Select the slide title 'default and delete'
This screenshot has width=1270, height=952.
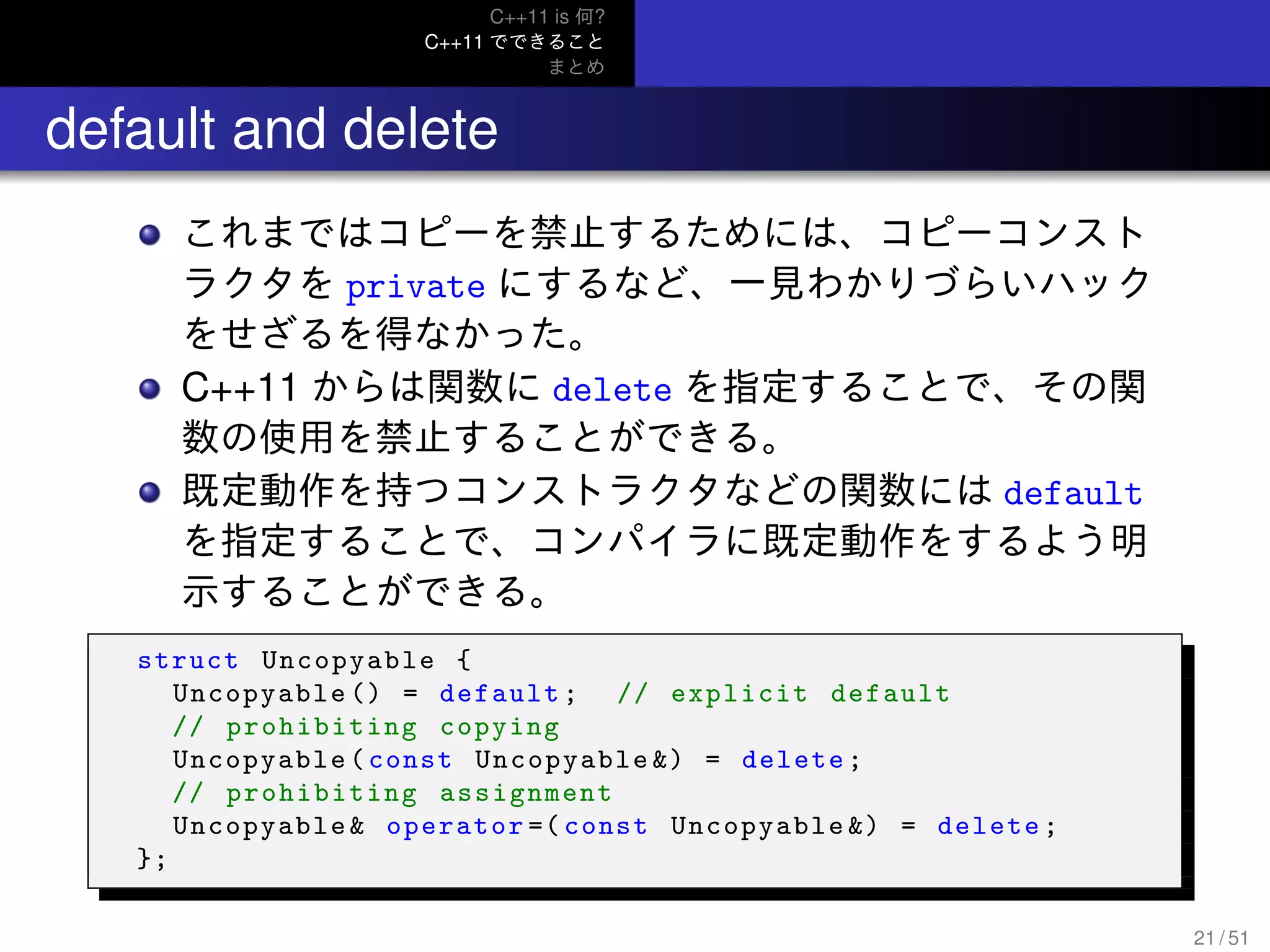point(272,129)
